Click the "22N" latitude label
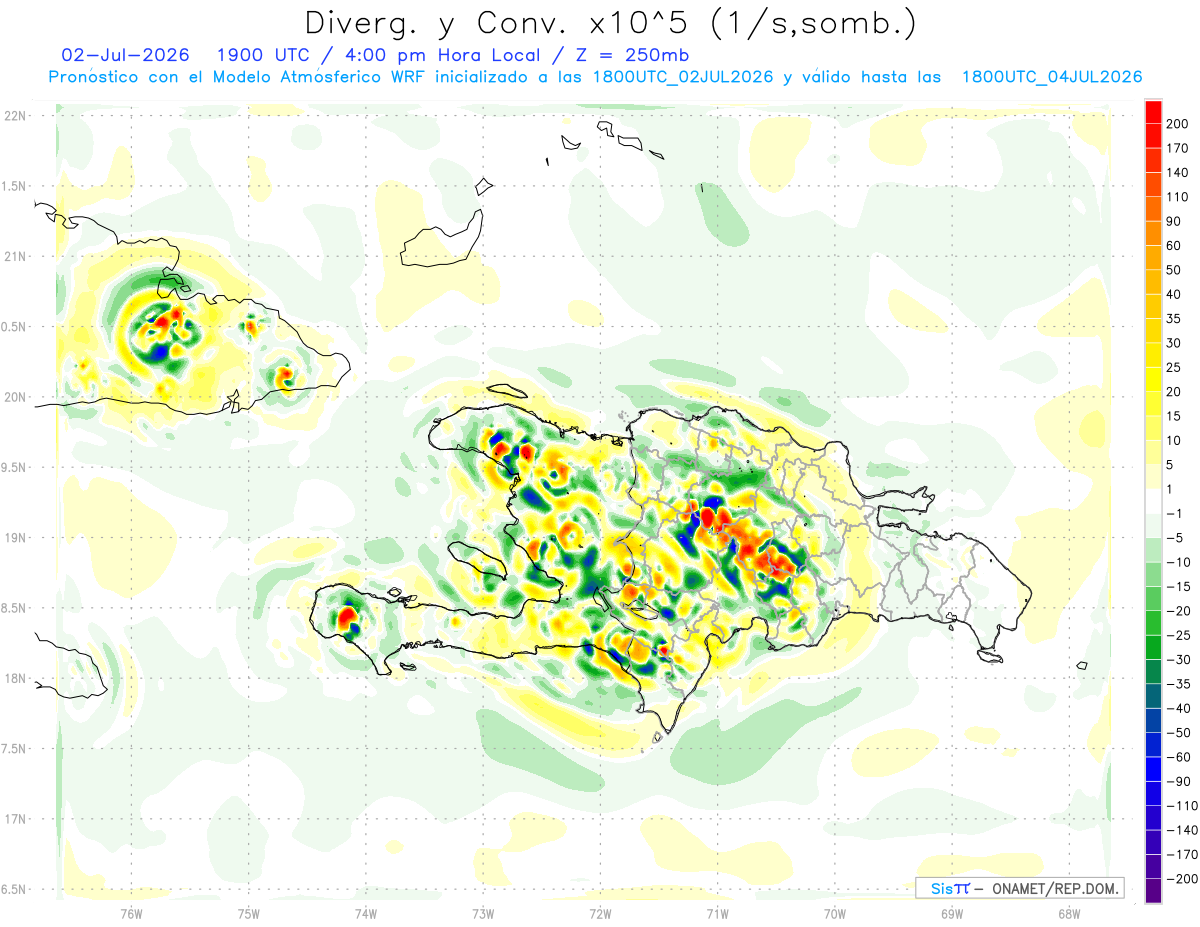 click(x=15, y=116)
